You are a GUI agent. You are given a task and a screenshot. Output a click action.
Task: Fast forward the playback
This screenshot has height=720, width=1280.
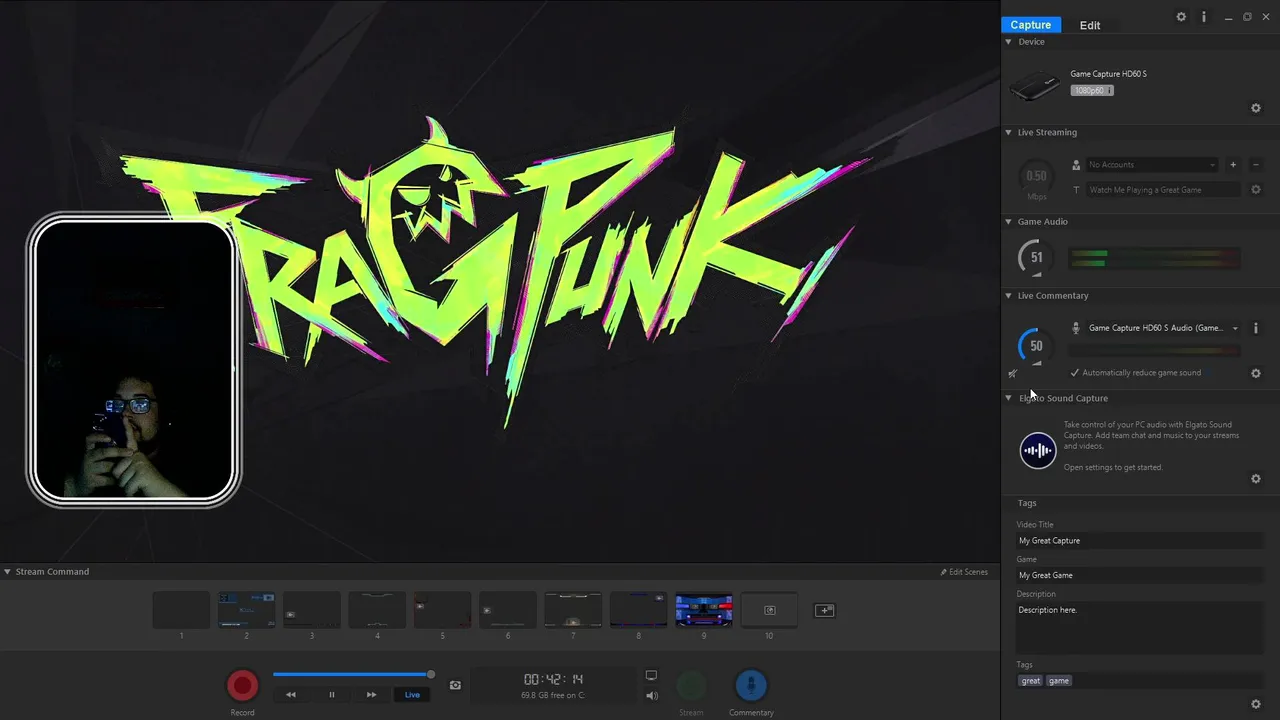pyautogui.click(x=371, y=694)
